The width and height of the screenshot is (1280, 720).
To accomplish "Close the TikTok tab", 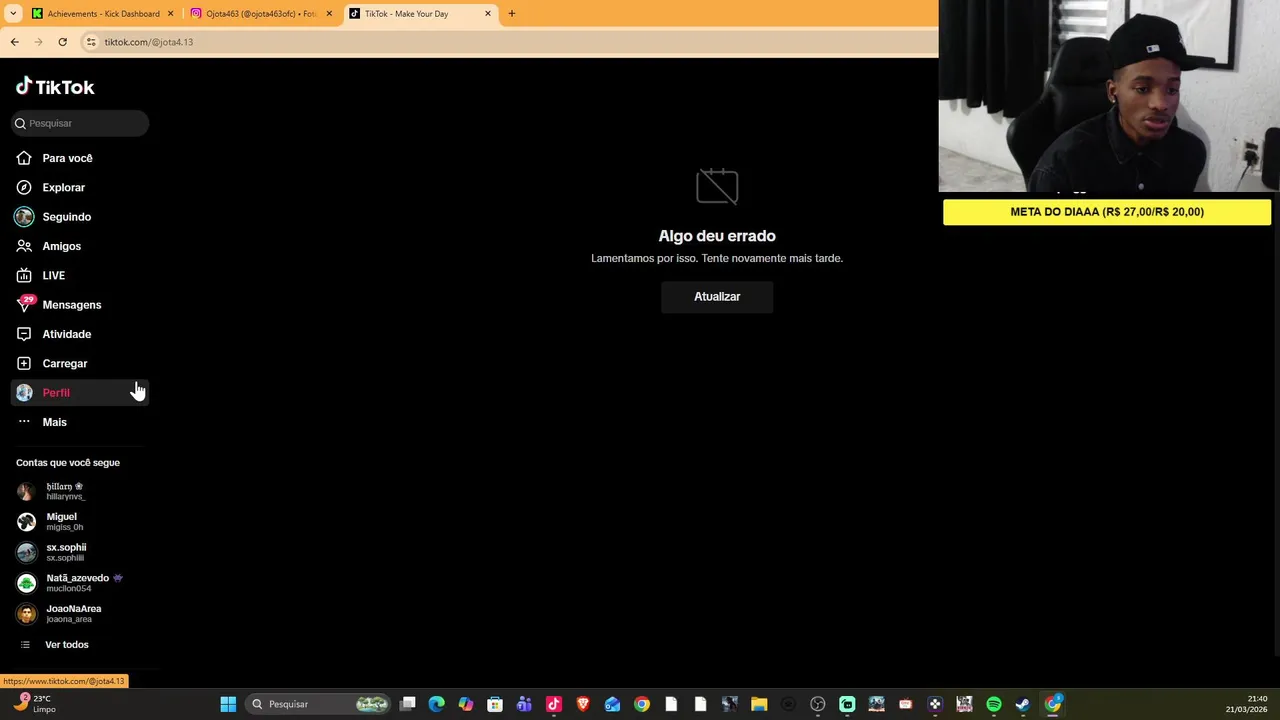I will tap(488, 14).
